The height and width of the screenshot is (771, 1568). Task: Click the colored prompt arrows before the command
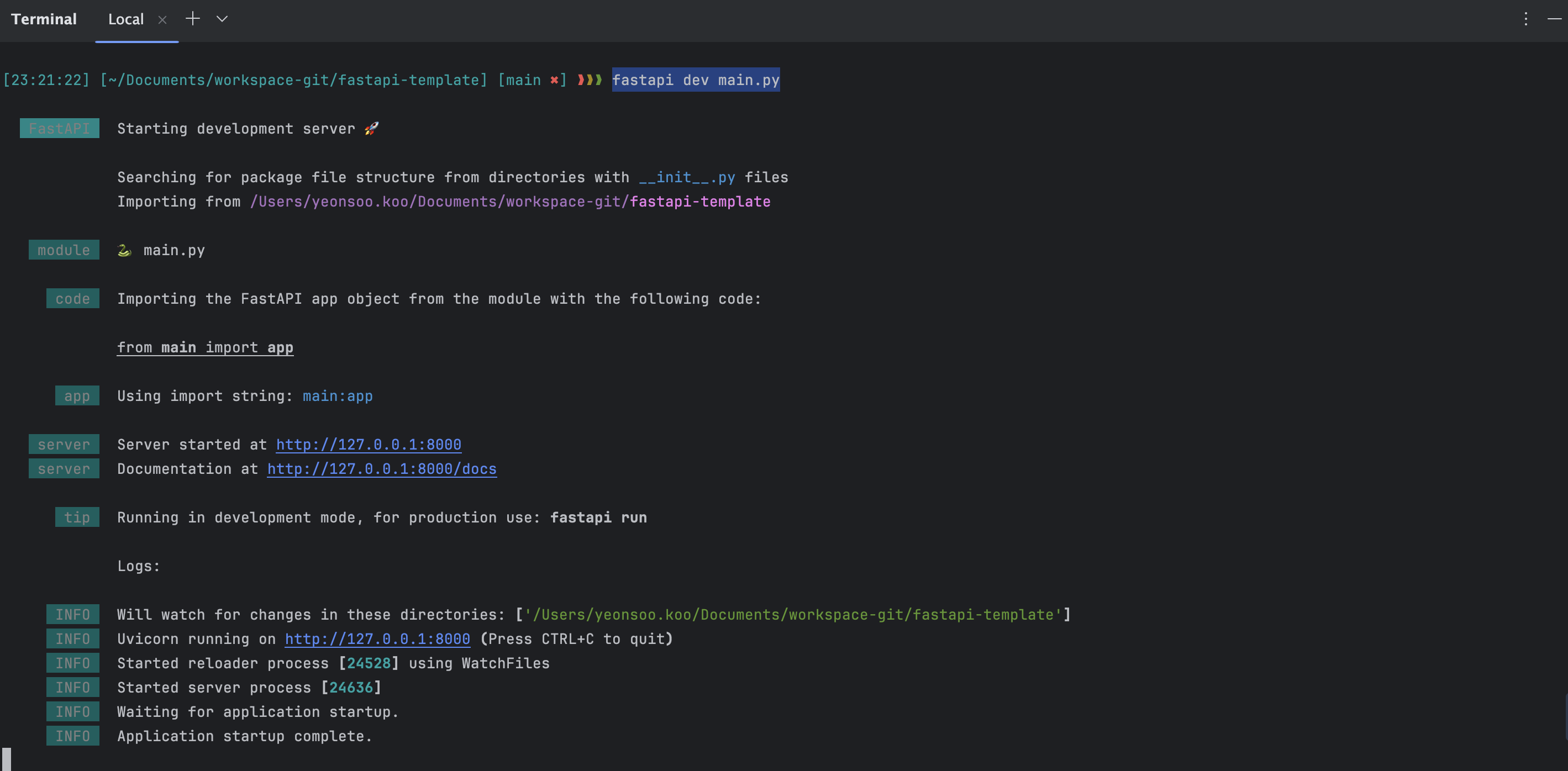point(589,80)
